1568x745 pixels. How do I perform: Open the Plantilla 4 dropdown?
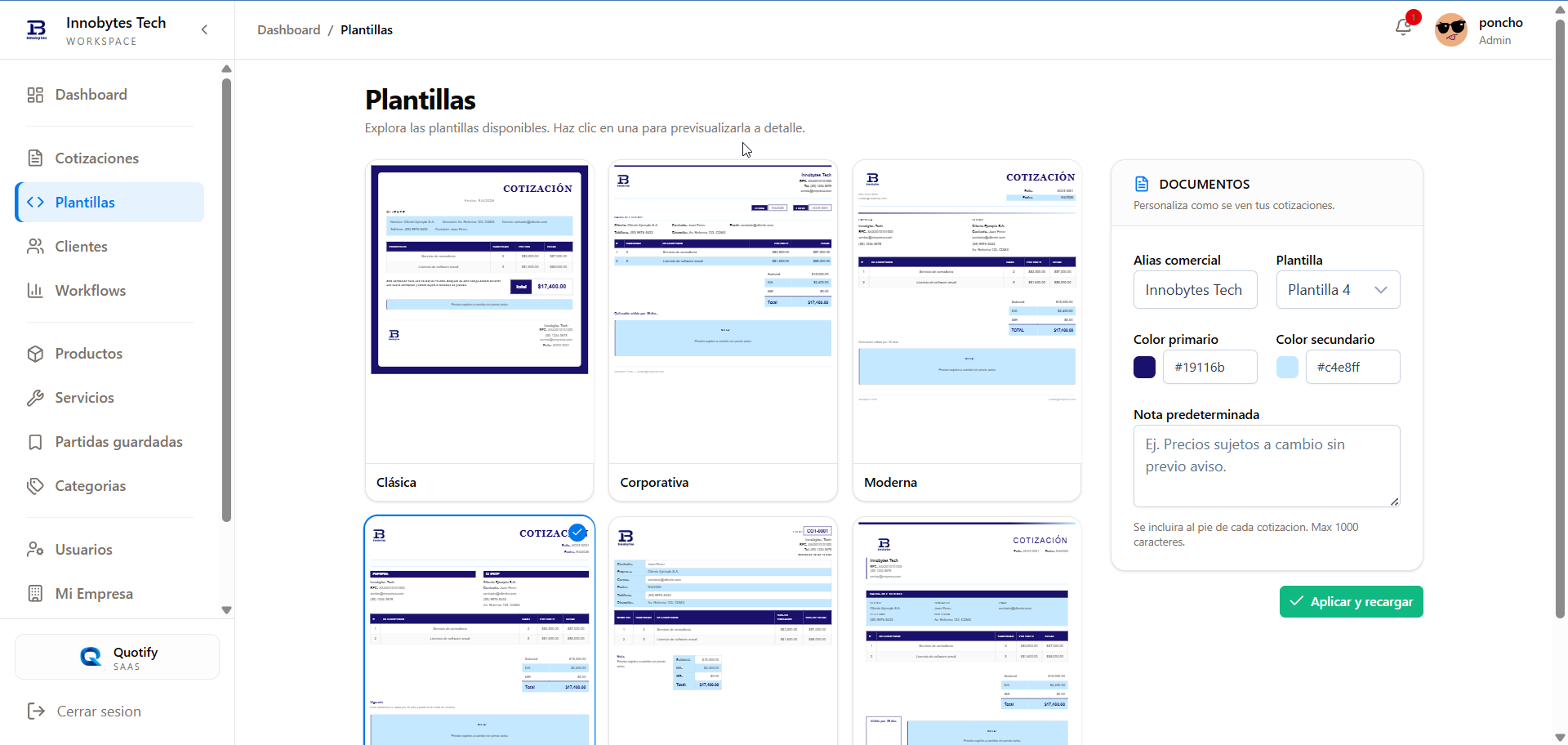click(1338, 290)
